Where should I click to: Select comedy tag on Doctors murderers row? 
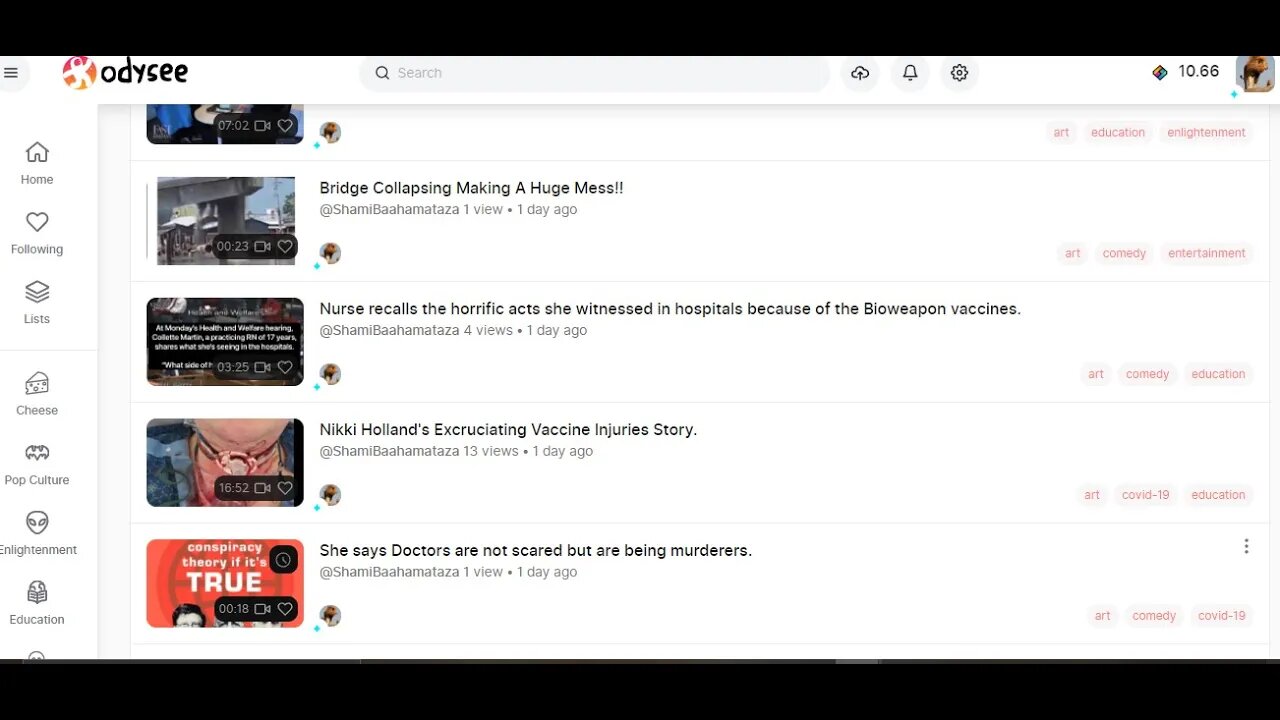(x=1154, y=616)
